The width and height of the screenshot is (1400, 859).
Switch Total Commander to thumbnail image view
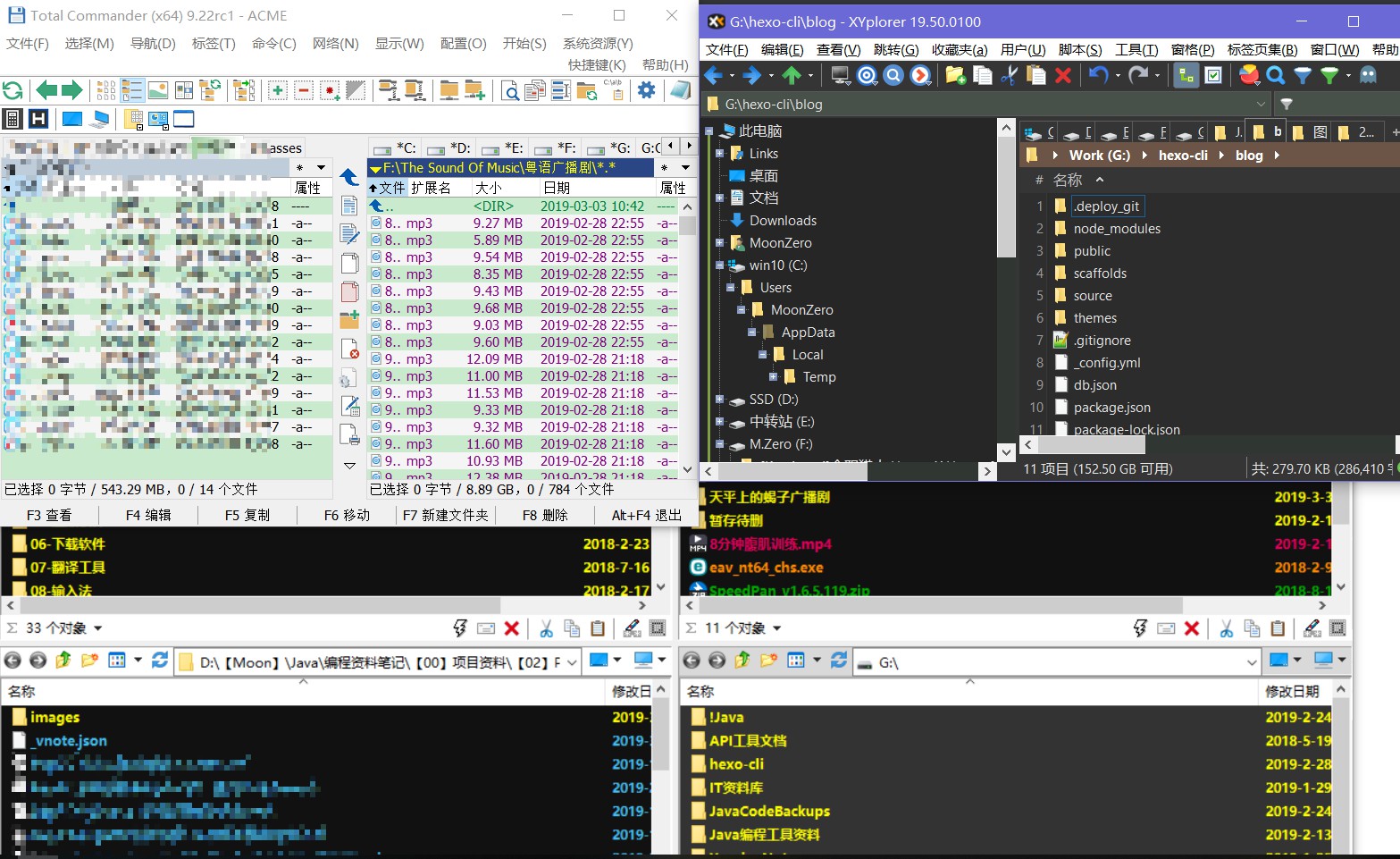pyautogui.click(x=158, y=89)
